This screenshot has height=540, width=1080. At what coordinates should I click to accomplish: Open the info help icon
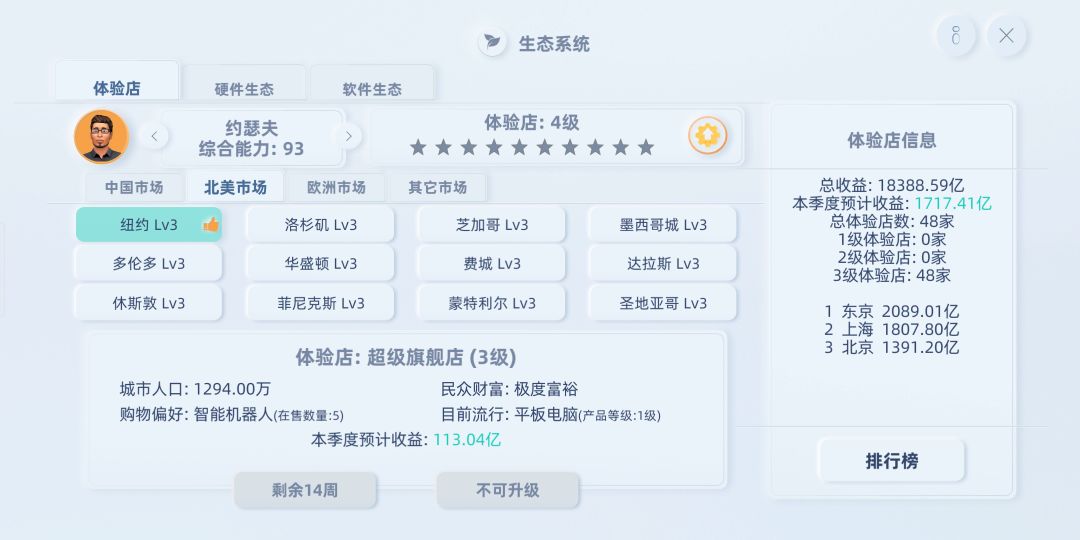955,36
